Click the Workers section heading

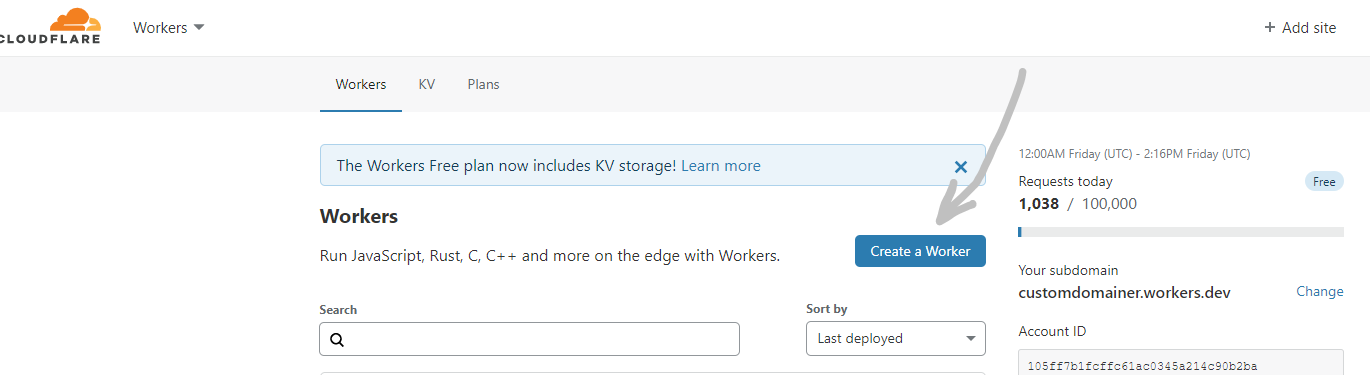click(x=358, y=216)
